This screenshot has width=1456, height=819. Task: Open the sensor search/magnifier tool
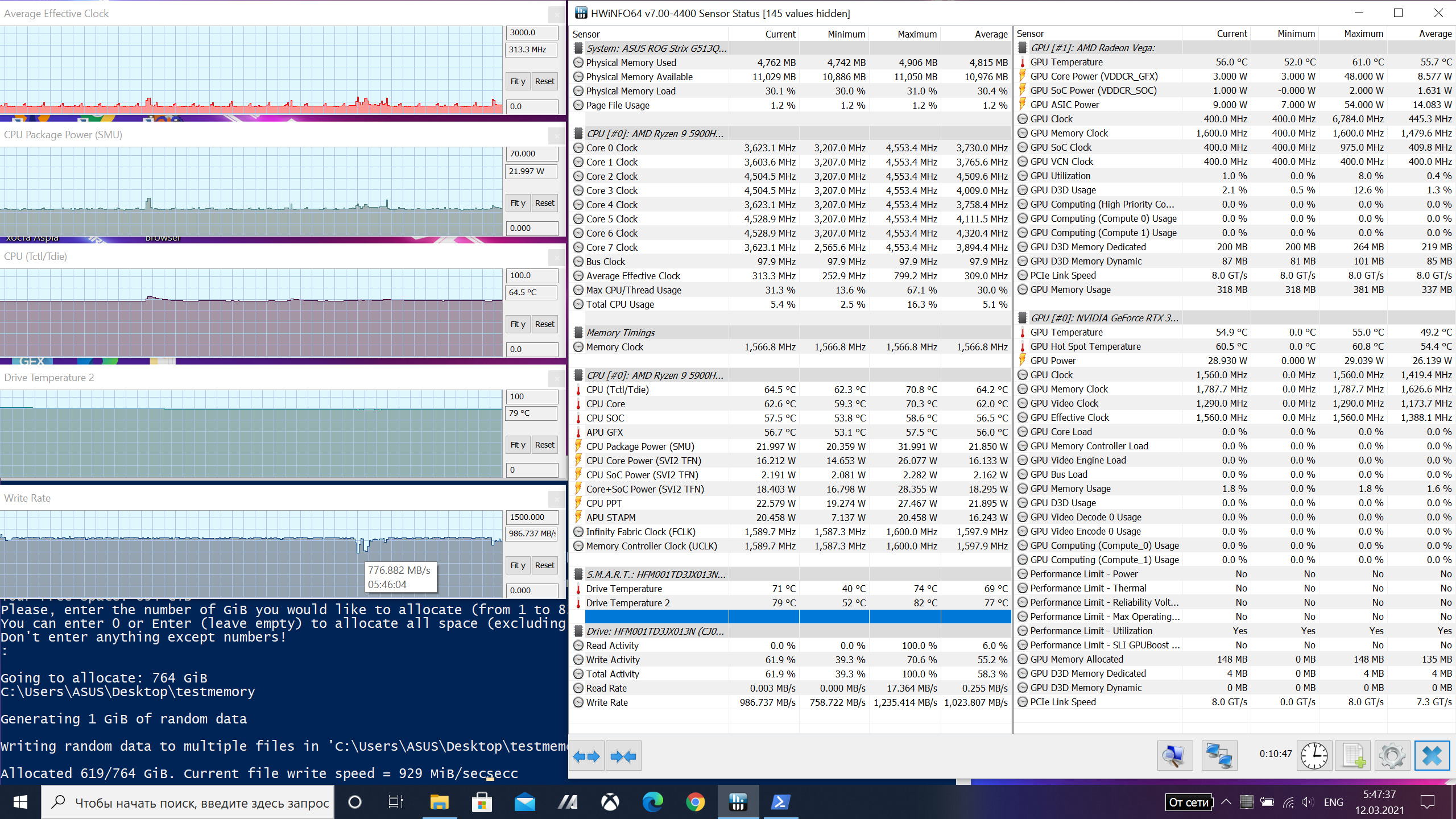1174,756
